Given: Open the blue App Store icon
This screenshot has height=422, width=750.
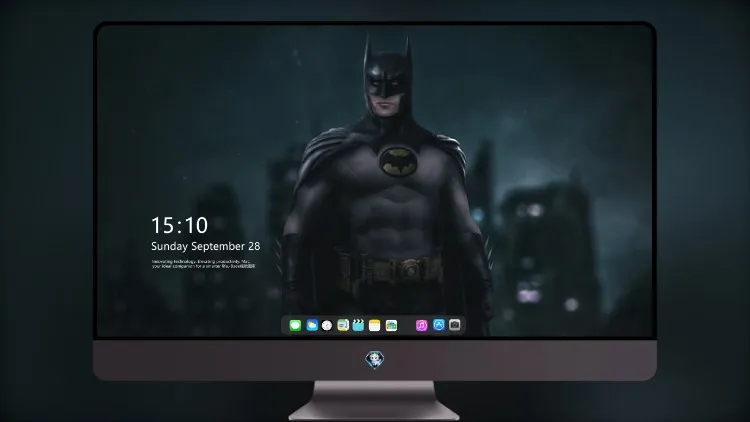Looking at the screenshot, I should tap(439, 325).
